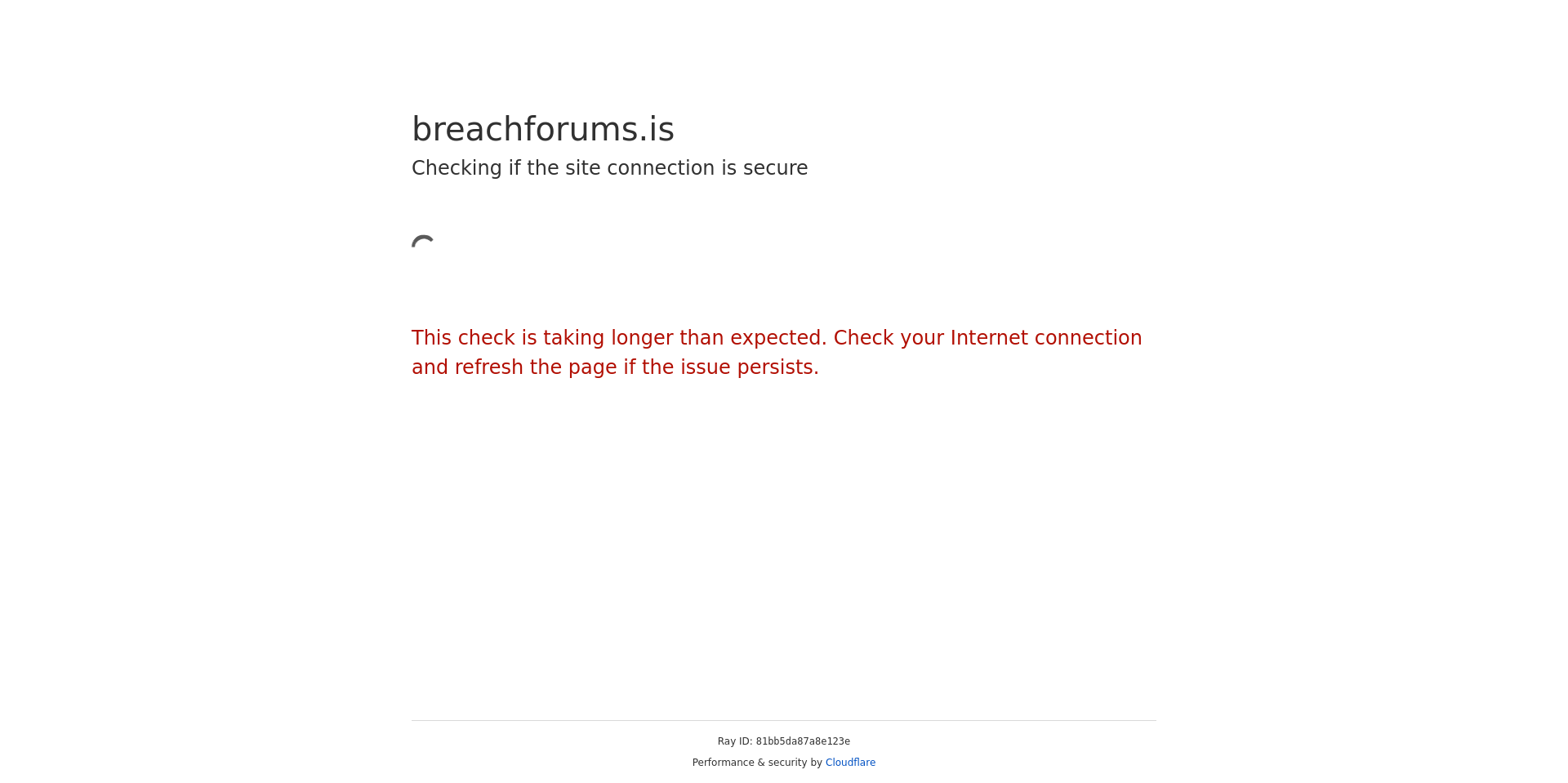1568x783 pixels.
Task: Click the ".is" suffix of the heading
Action: 657,129
